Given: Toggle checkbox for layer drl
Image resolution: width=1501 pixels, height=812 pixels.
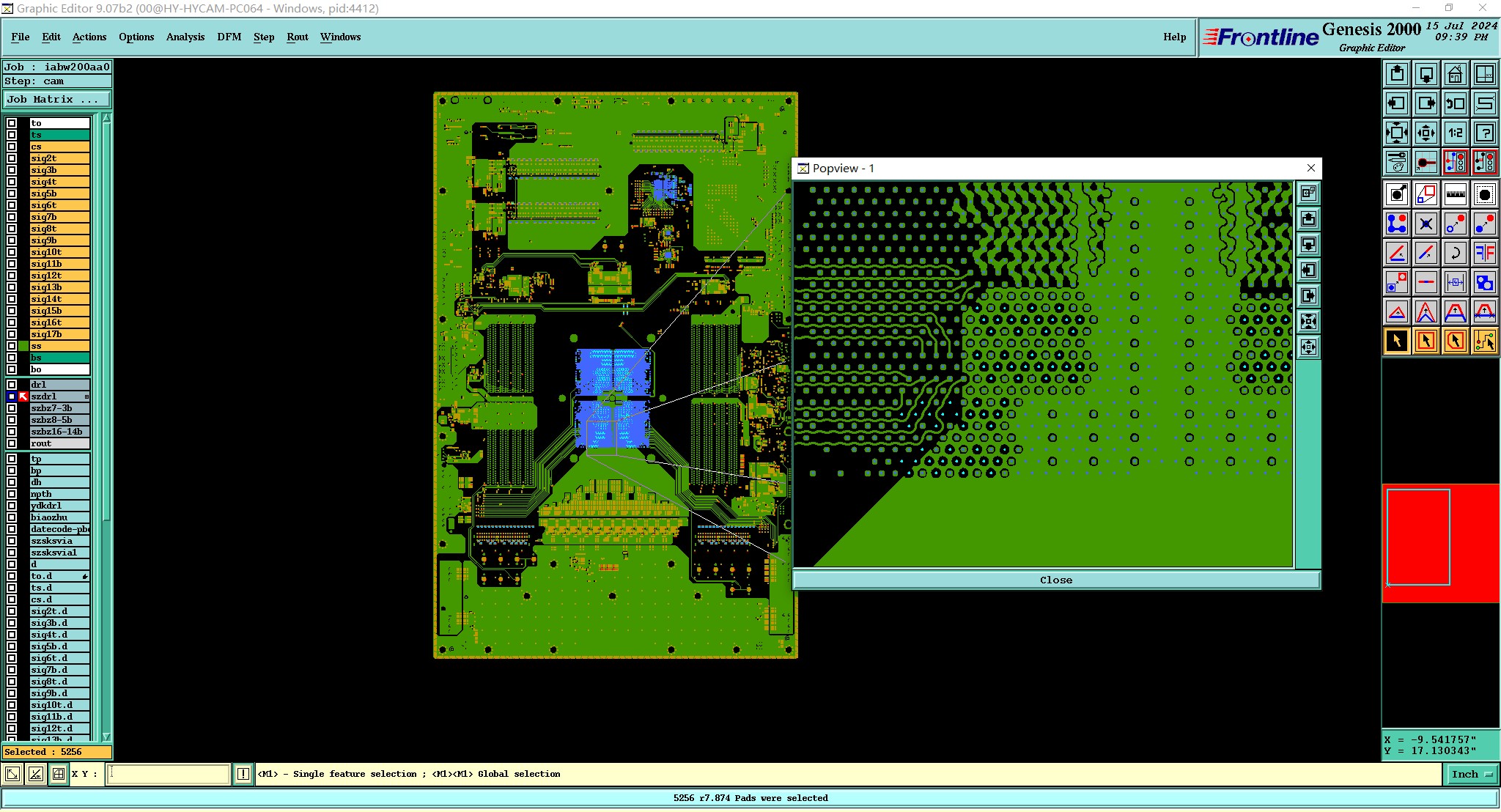Looking at the screenshot, I should 12,385.
